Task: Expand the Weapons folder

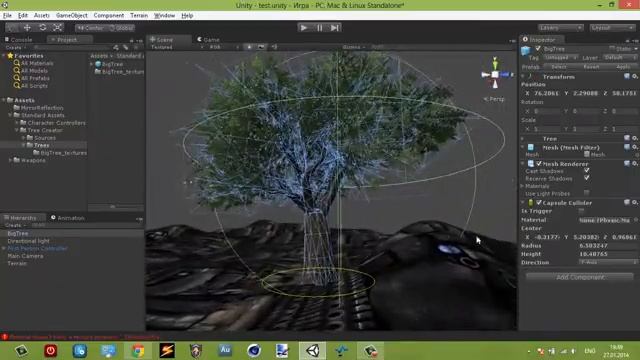Action: coord(10,160)
